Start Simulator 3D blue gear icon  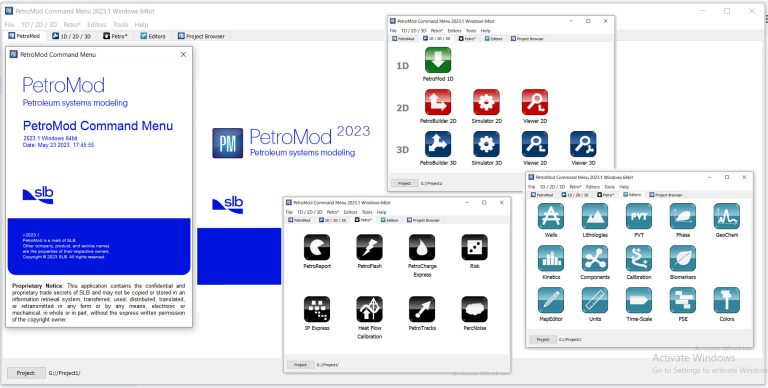(x=486, y=145)
